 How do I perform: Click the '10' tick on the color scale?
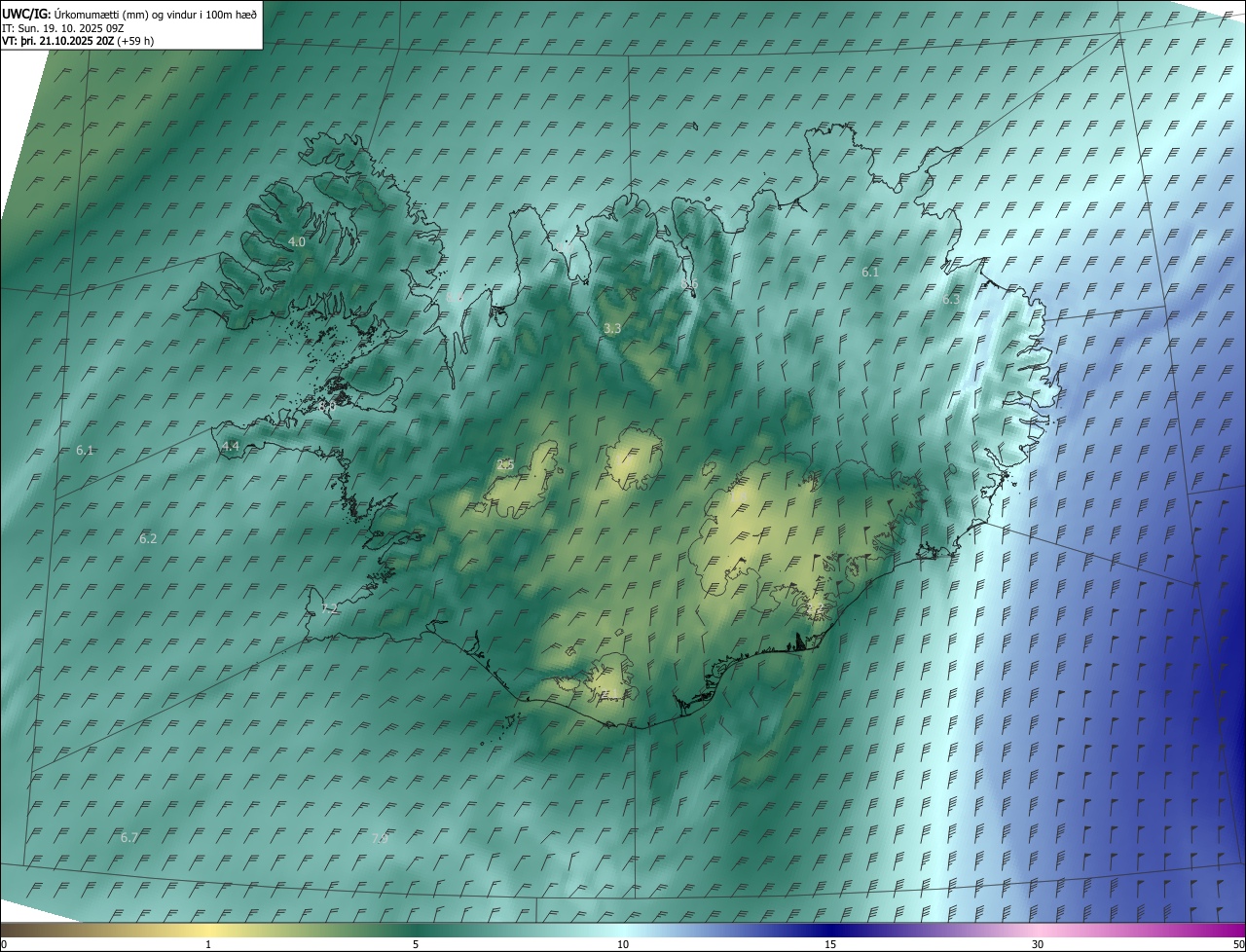coord(623,944)
